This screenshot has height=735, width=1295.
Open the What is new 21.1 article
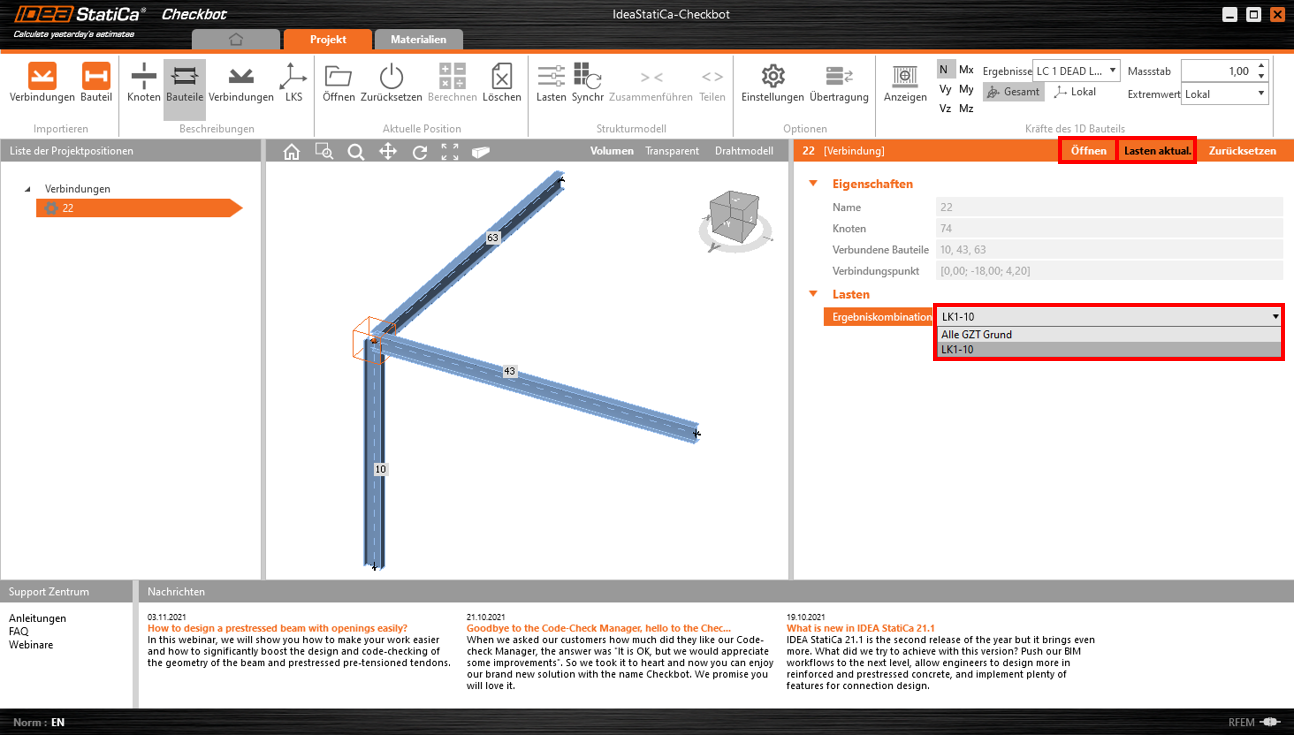pos(861,628)
